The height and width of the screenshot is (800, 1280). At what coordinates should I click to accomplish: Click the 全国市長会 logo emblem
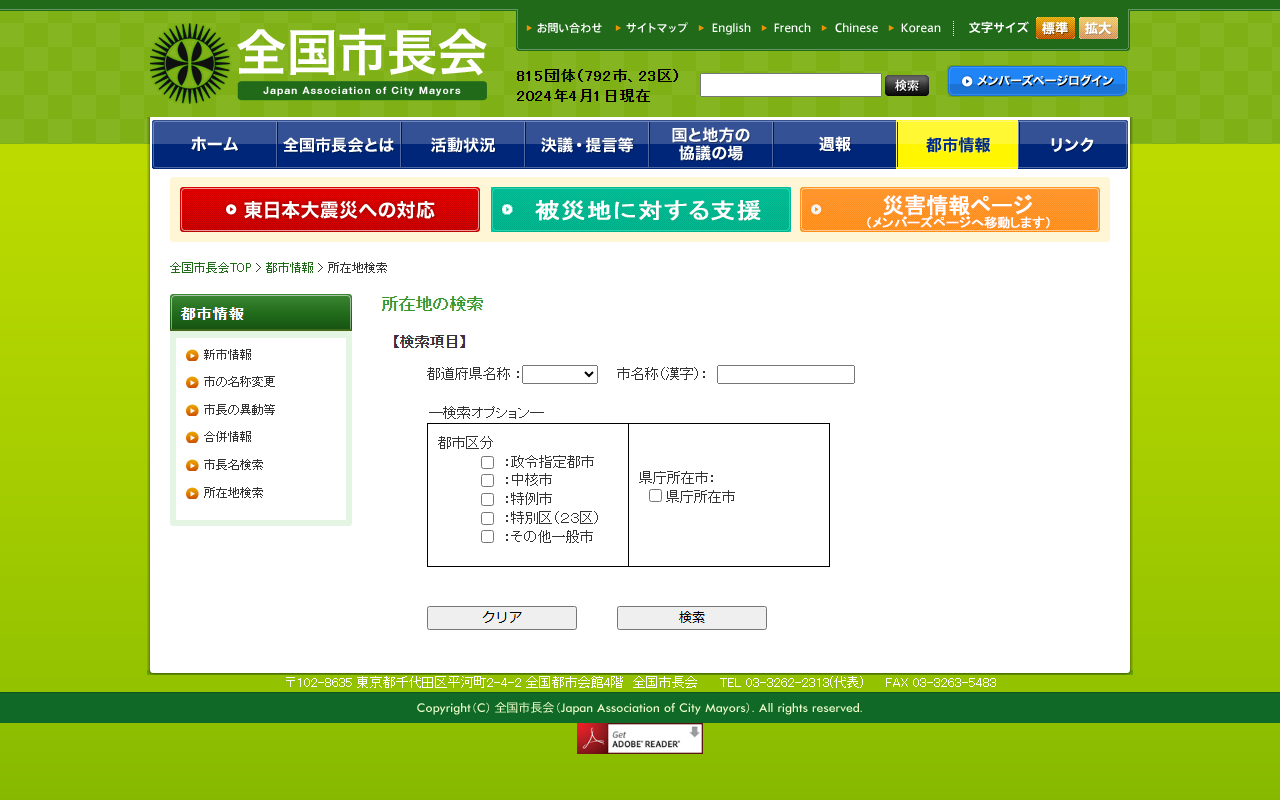click(x=190, y=64)
